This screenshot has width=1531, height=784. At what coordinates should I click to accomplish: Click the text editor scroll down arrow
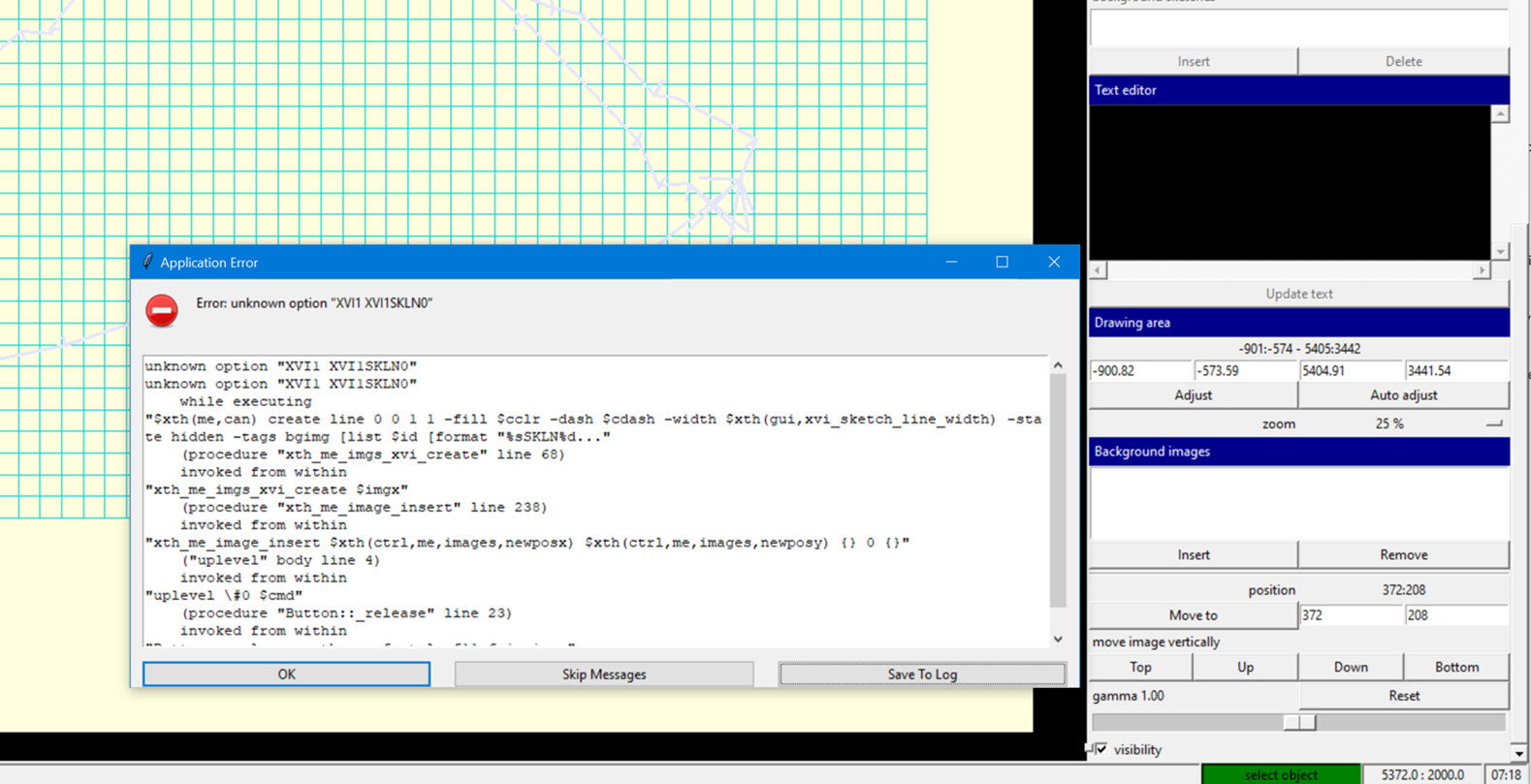1500,251
